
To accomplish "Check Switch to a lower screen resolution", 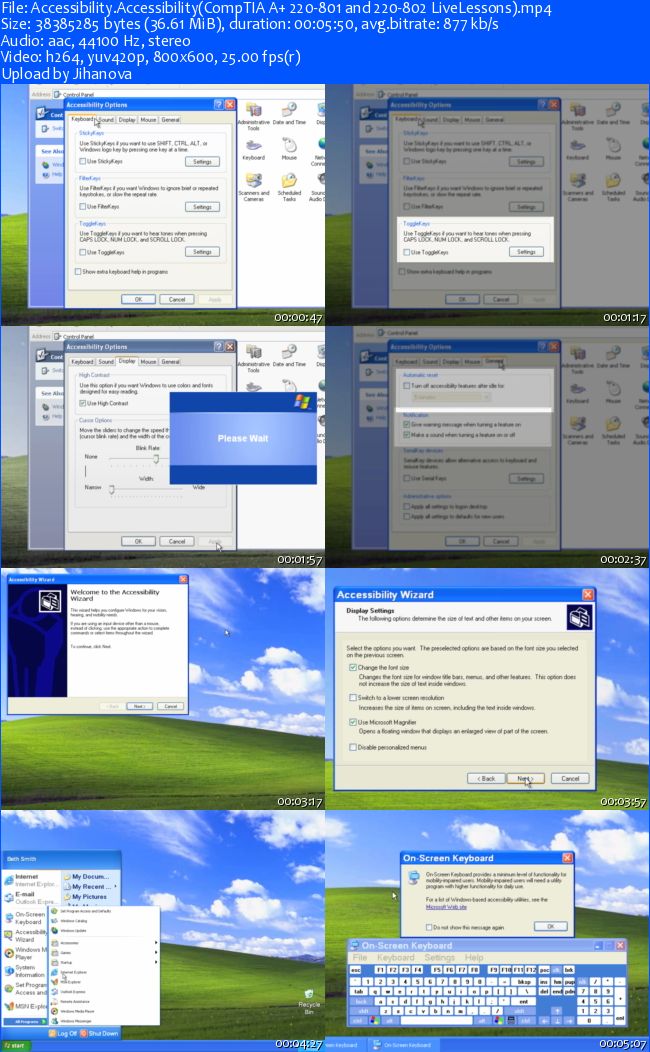I will pos(353,698).
